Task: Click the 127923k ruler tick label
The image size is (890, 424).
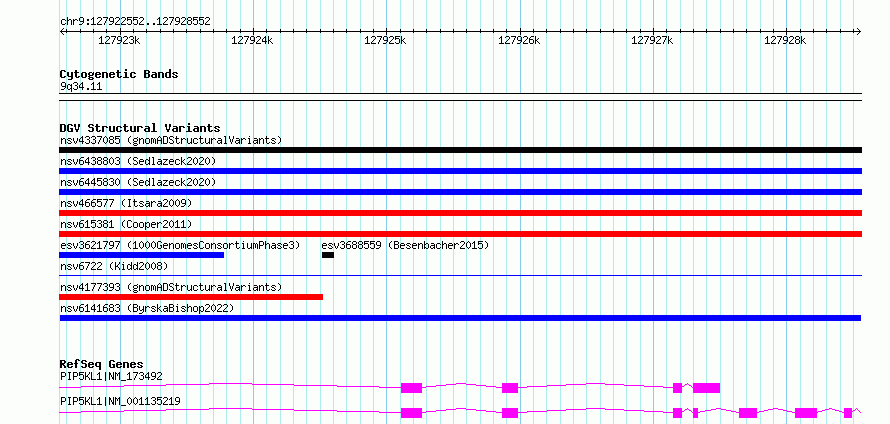Action: (119, 40)
